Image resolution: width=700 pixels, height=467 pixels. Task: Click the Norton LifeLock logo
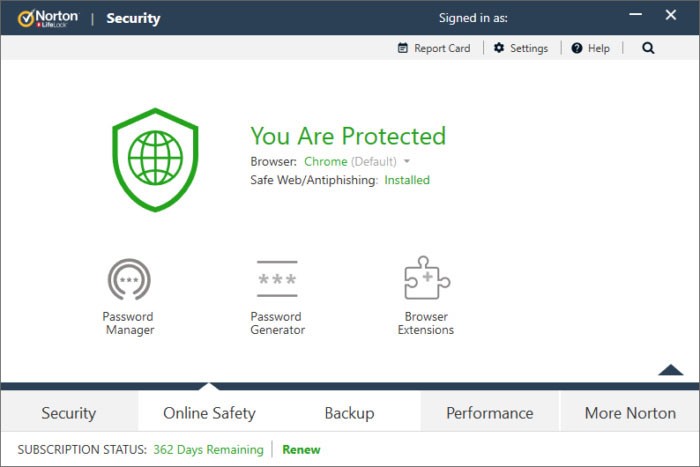click(49, 18)
